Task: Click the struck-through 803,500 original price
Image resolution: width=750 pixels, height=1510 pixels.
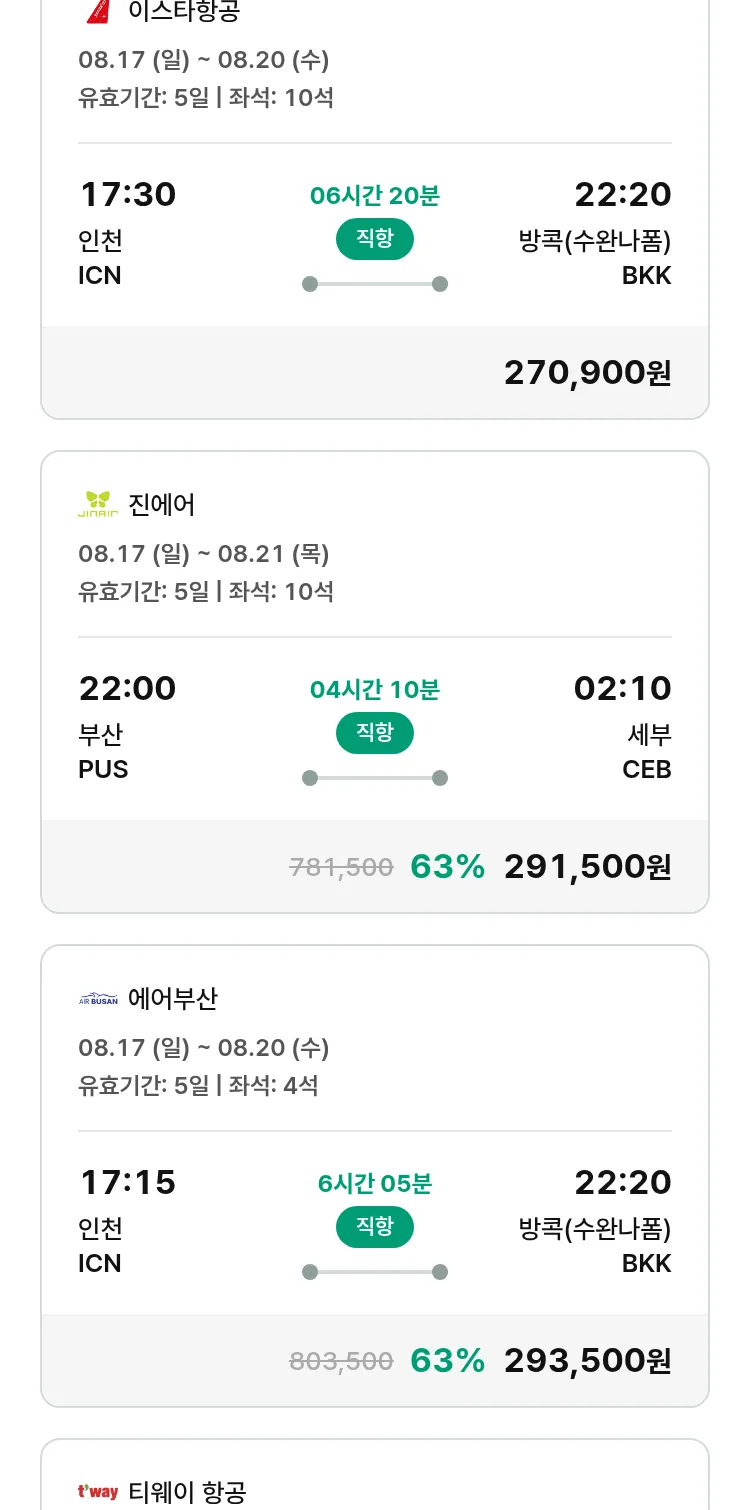Action: click(x=341, y=1362)
